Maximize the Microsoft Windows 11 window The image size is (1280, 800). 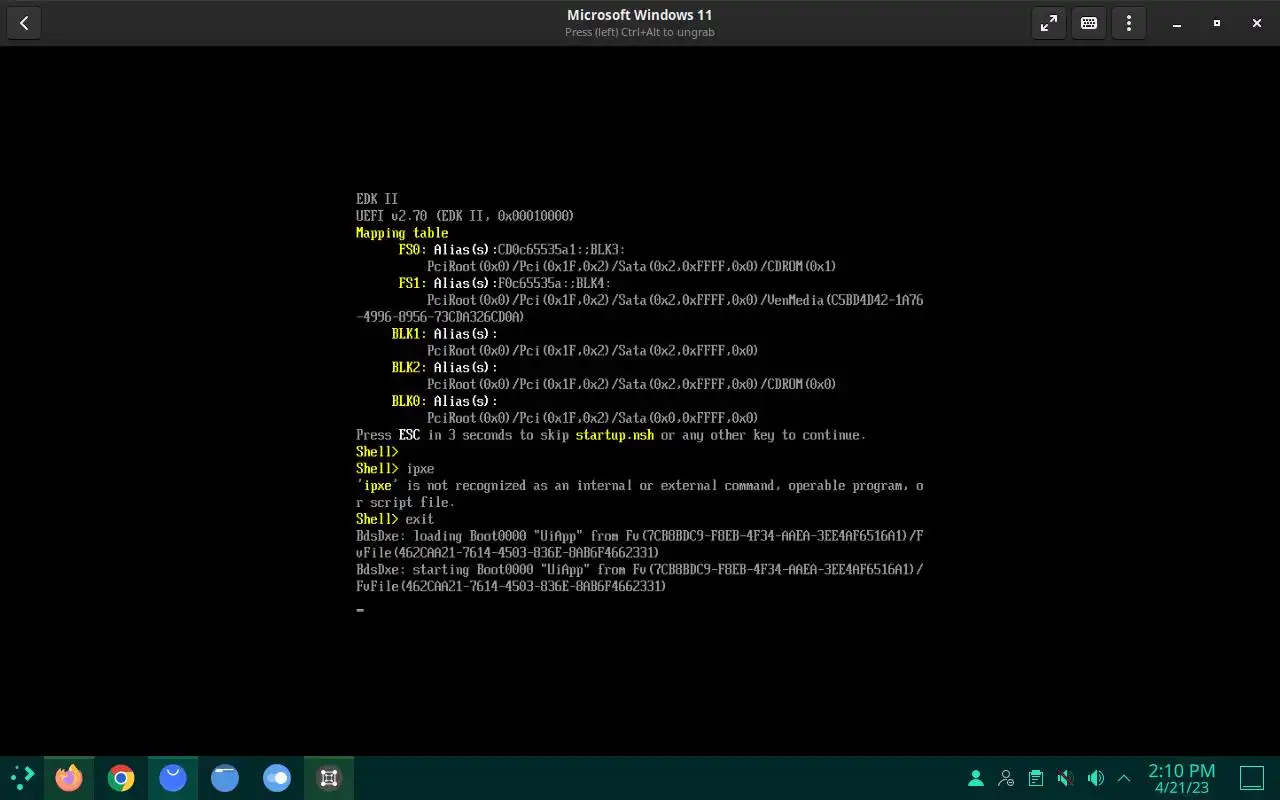click(x=1217, y=23)
